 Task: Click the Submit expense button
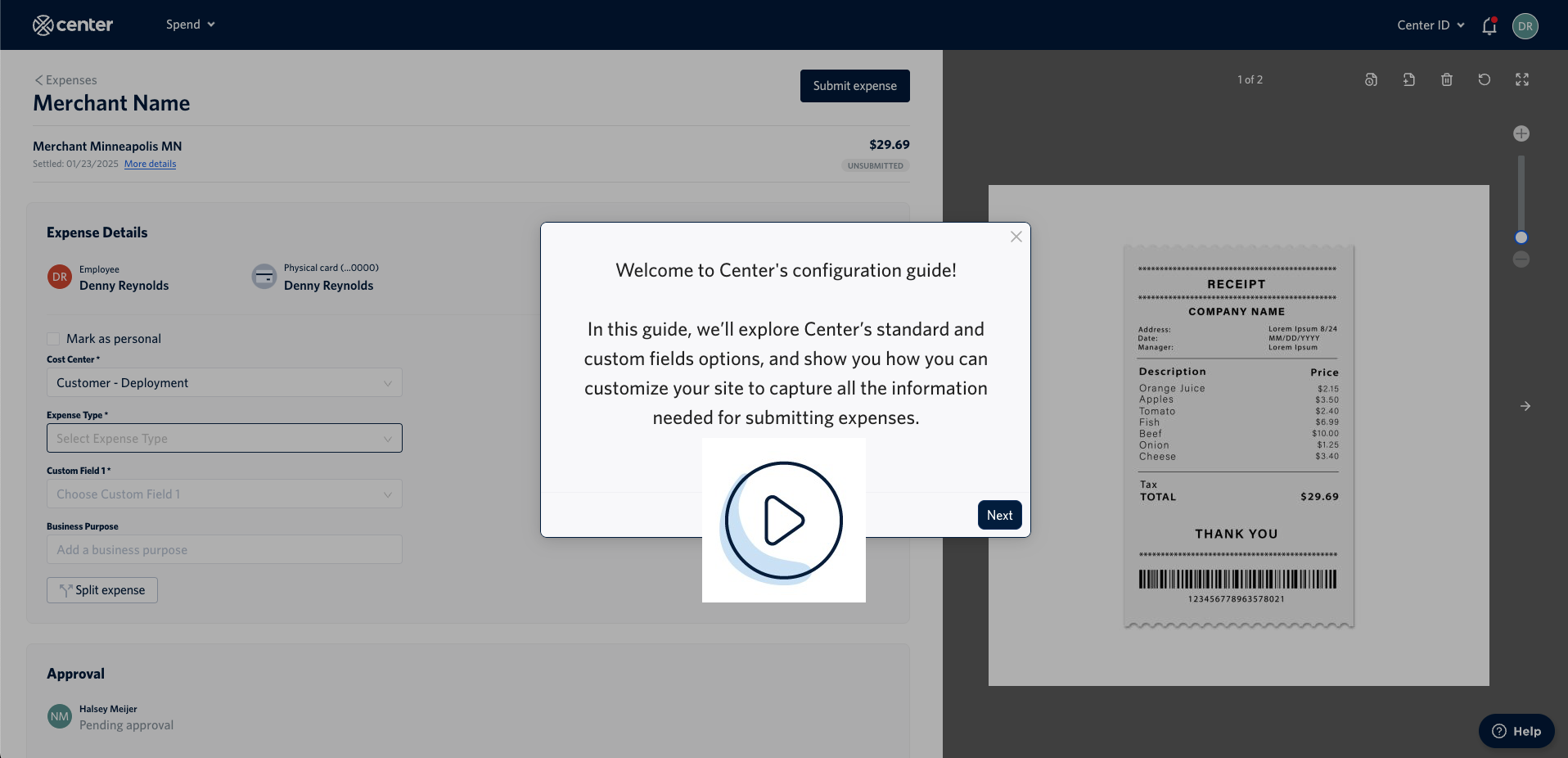(x=854, y=85)
